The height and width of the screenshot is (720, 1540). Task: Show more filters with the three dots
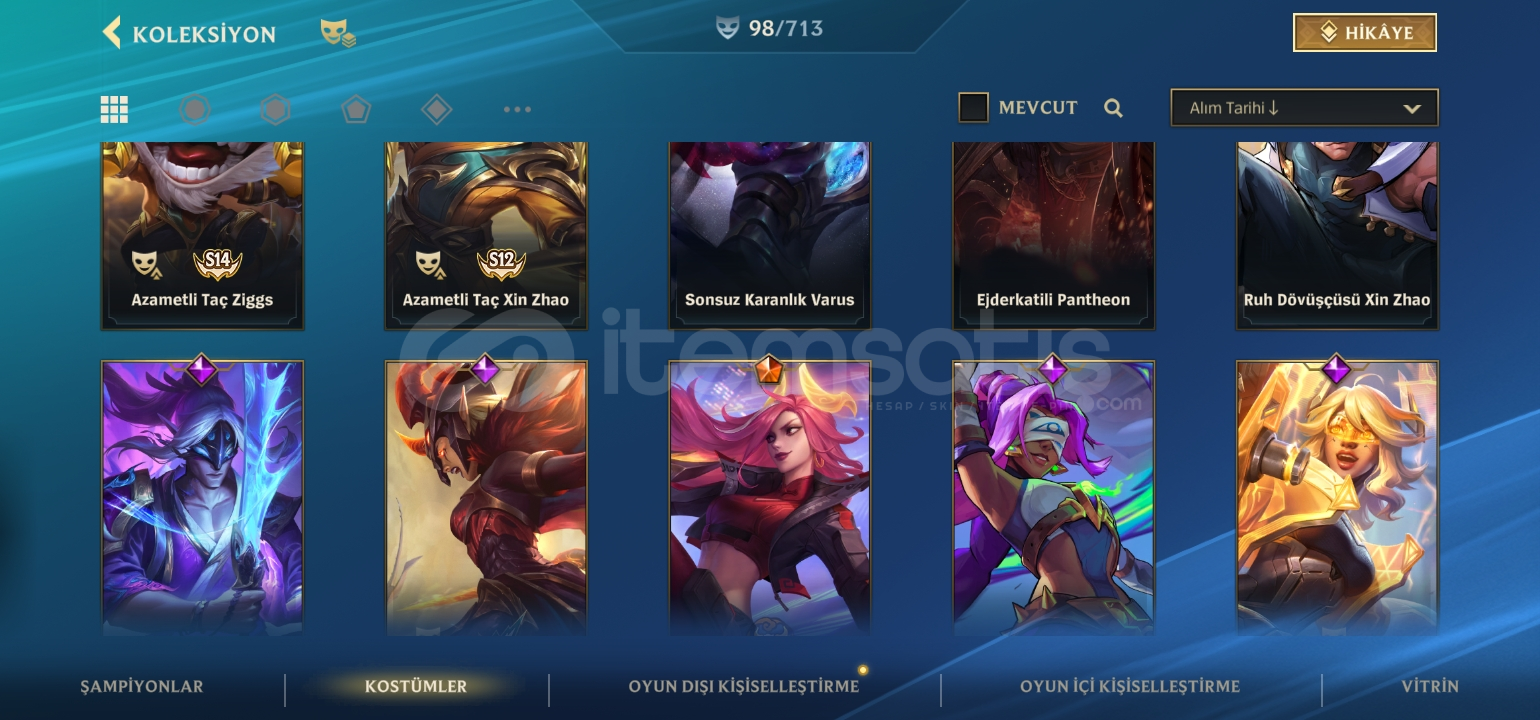517,109
